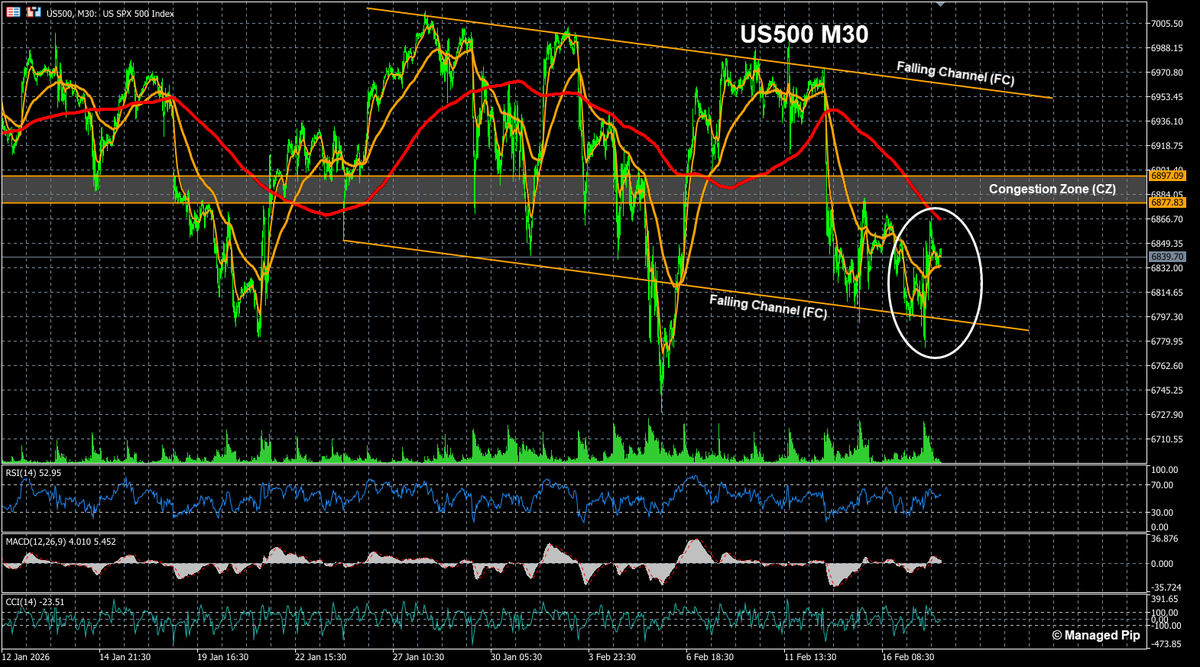Select the MACD(12,26,9) 4.010 5.452 label

pos(60,541)
